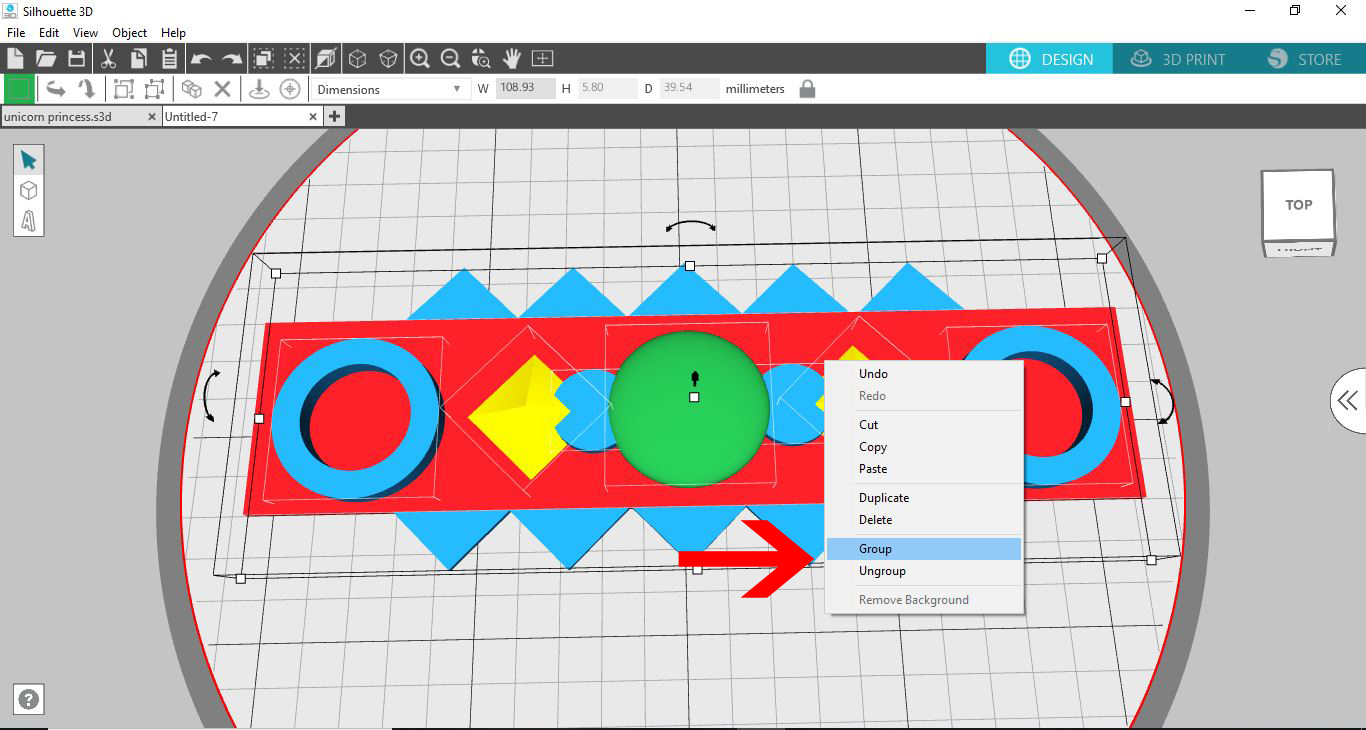Click the H height field 5.80
The height and width of the screenshot is (730, 1366).
point(607,88)
